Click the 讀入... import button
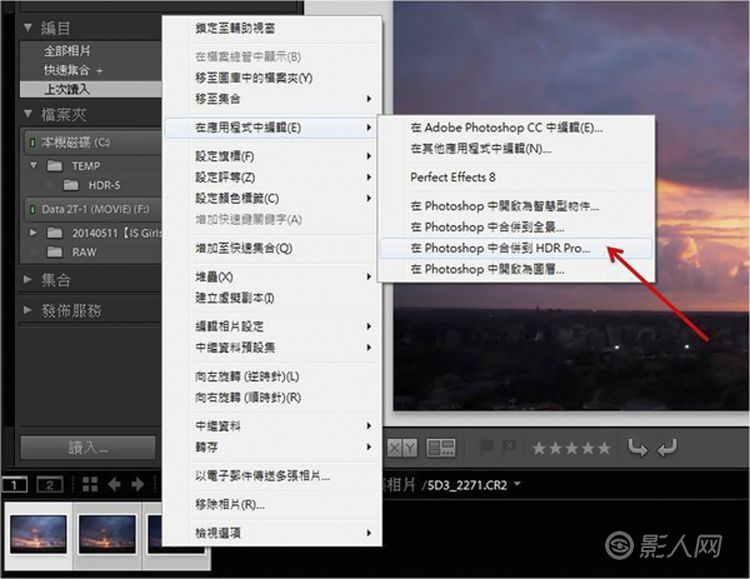Screen dimensions: 750x579 [88, 448]
